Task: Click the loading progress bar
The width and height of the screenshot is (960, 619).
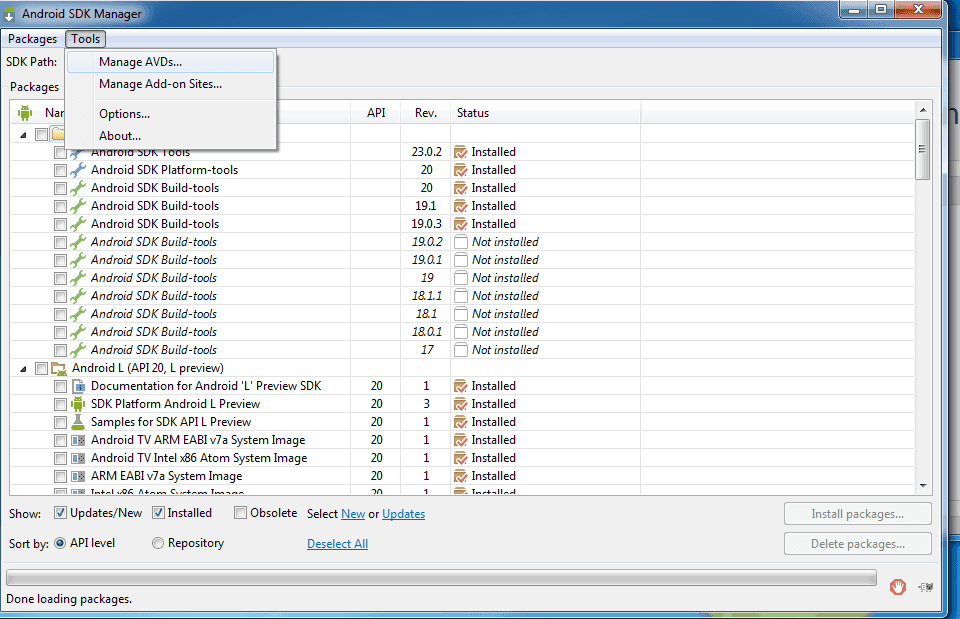Action: [441, 577]
